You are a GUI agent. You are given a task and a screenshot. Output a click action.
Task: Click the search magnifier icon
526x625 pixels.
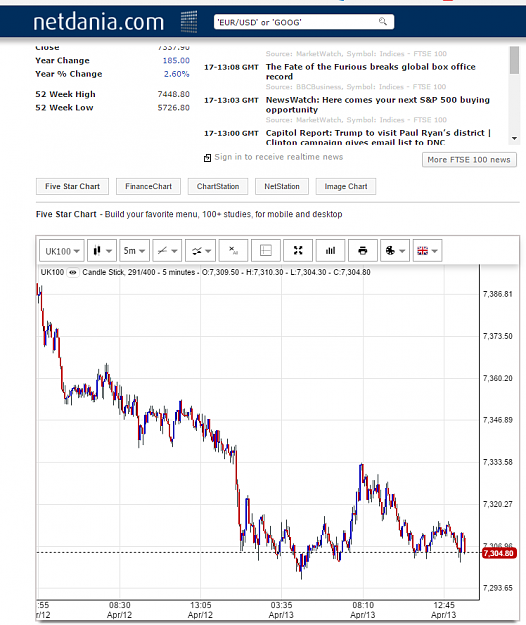[x=383, y=22]
